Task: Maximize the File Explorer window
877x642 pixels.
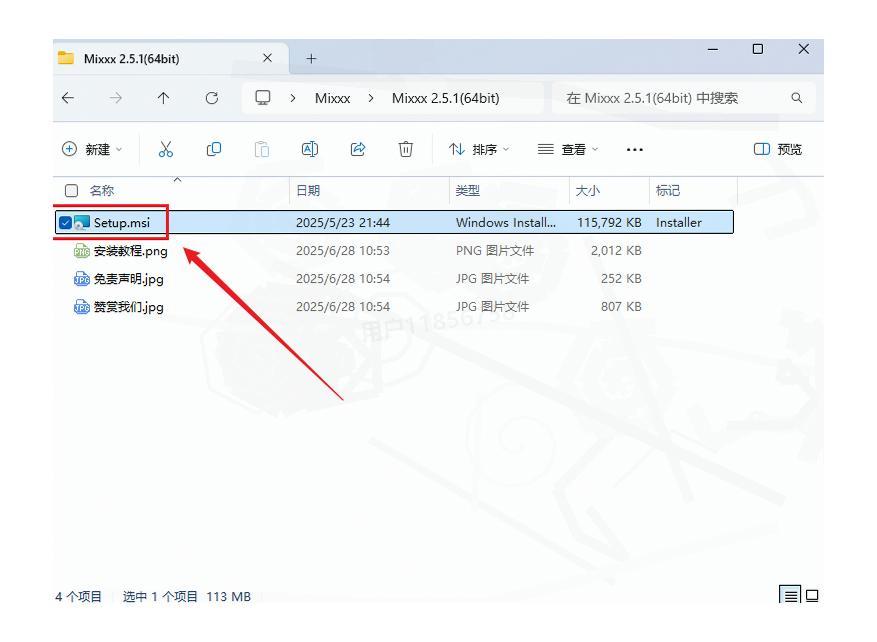Action: pyautogui.click(x=758, y=49)
